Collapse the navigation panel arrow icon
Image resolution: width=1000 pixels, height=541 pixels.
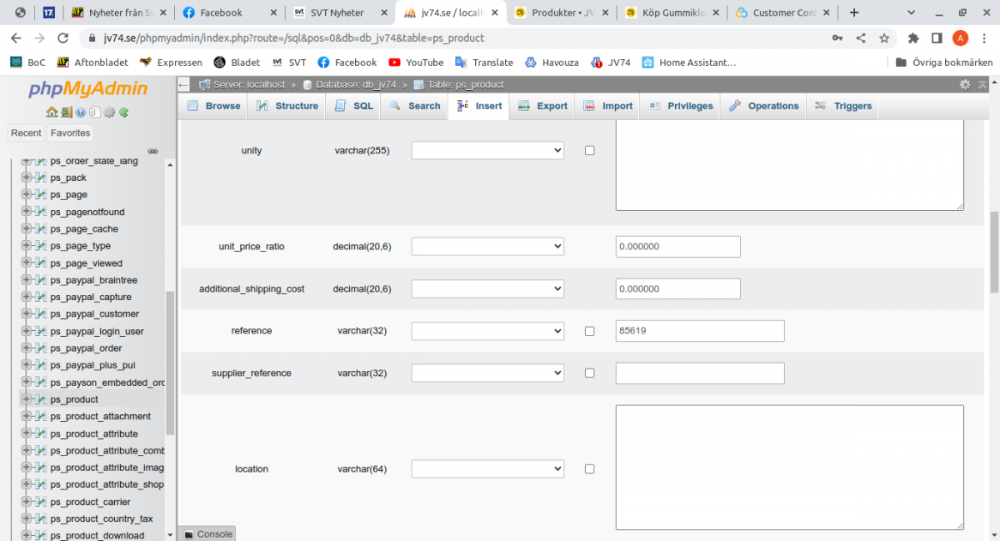click(184, 84)
